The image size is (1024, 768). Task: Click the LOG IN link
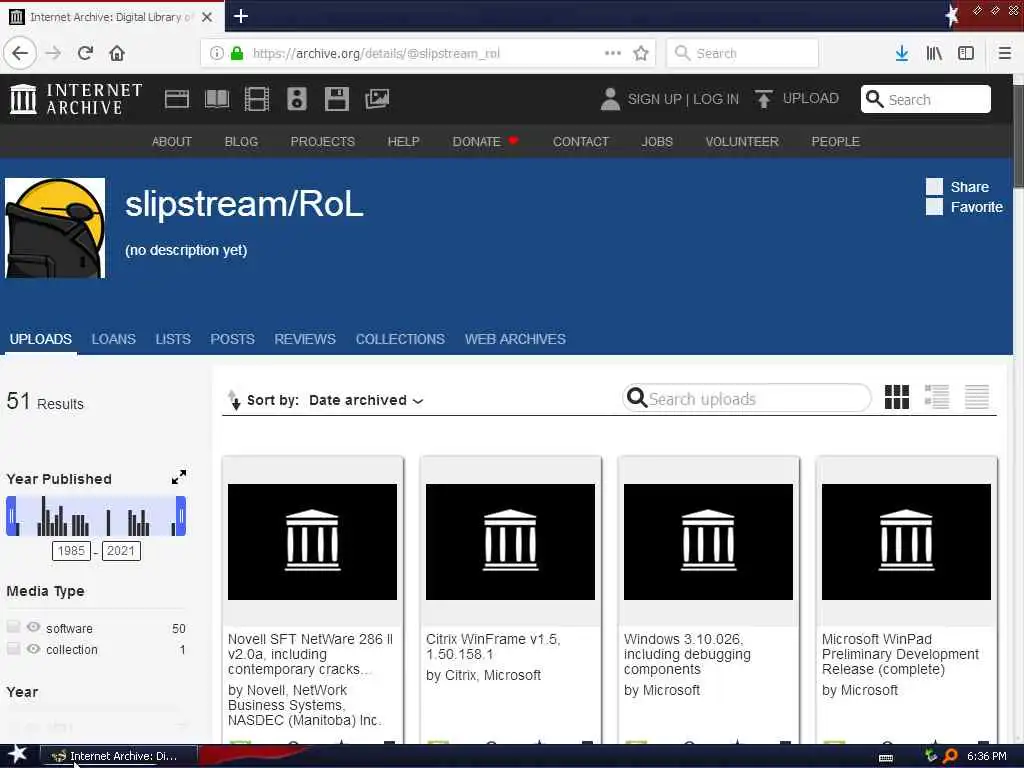(716, 99)
